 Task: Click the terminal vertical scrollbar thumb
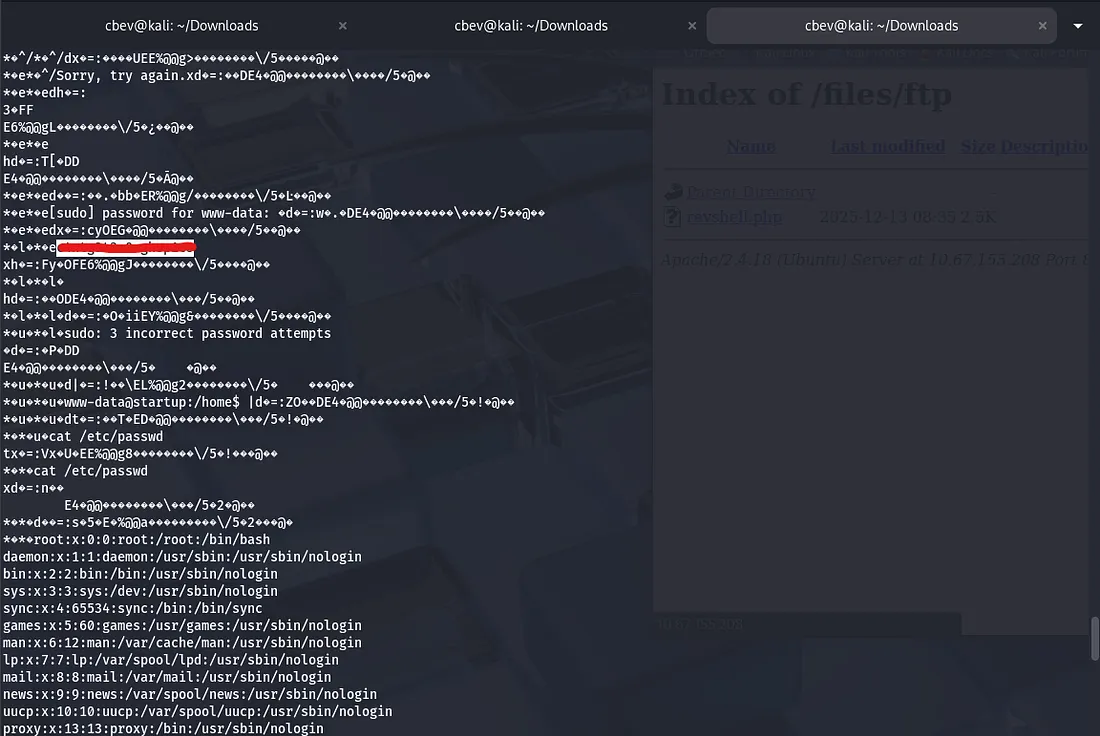tap(1094, 638)
